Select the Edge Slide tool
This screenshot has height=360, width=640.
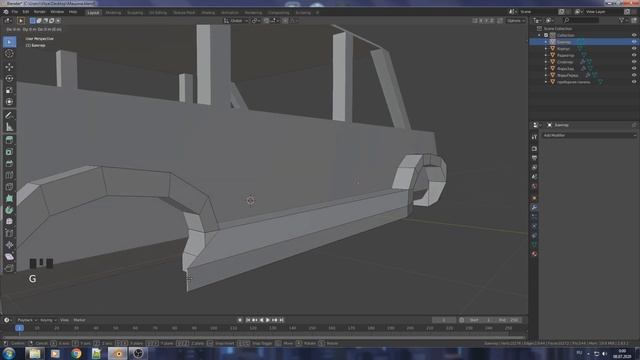[x=9, y=233]
